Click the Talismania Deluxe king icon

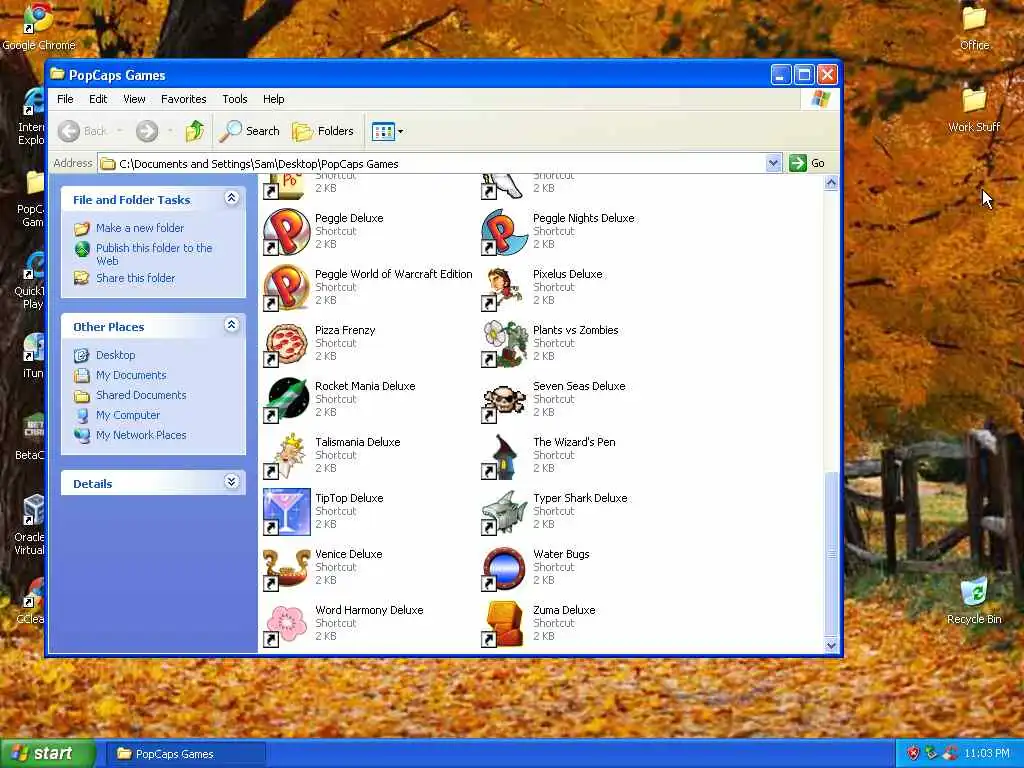pyautogui.click(x=286, y=456)
